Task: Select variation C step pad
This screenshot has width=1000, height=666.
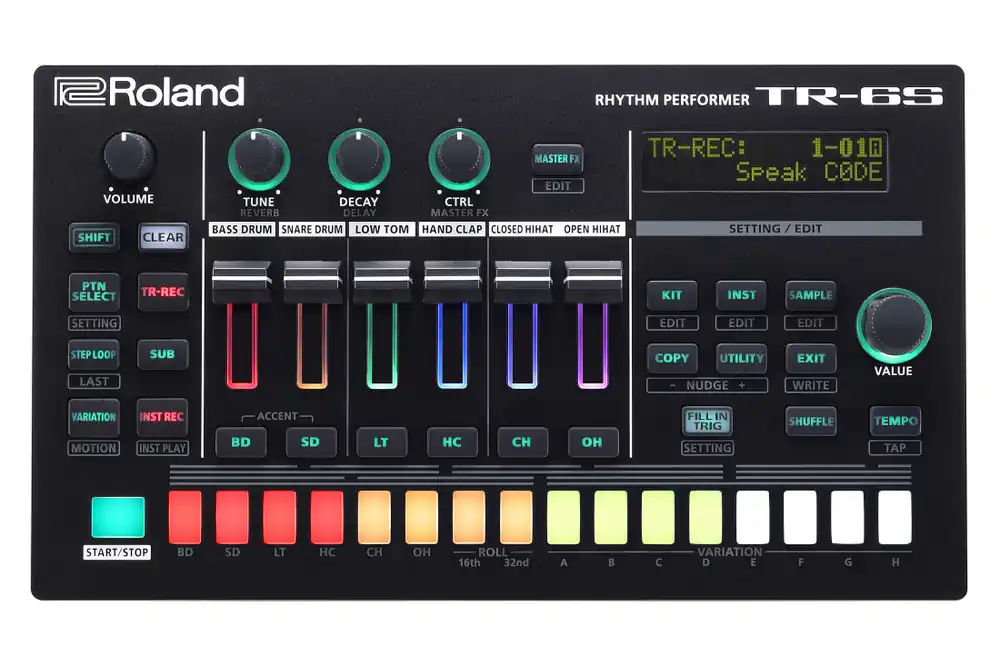Action: pyautogui.click(x=658, y=517)
